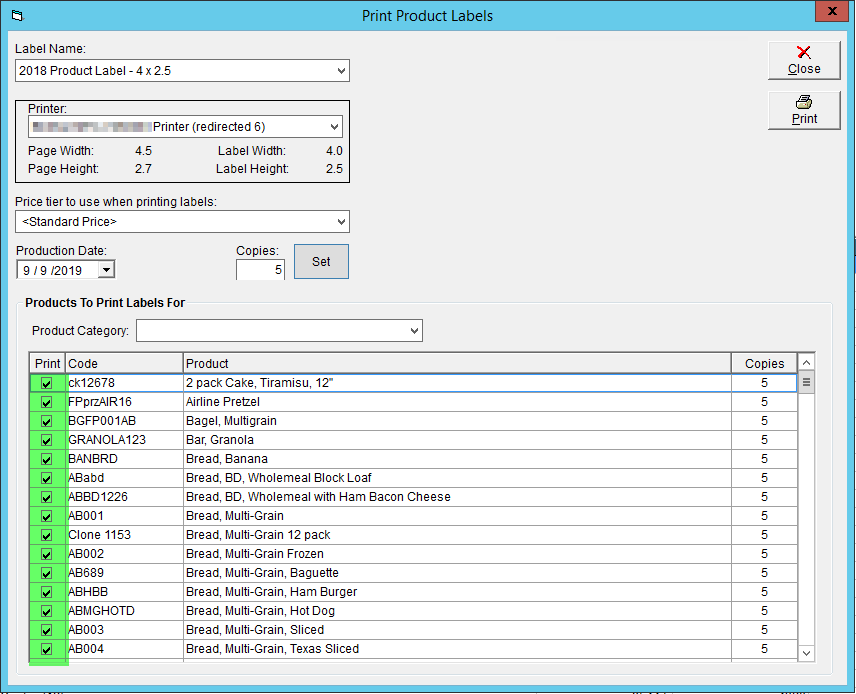
Task: Open the price tier dropdown showing Standard Price
Action: pos(341,222)
